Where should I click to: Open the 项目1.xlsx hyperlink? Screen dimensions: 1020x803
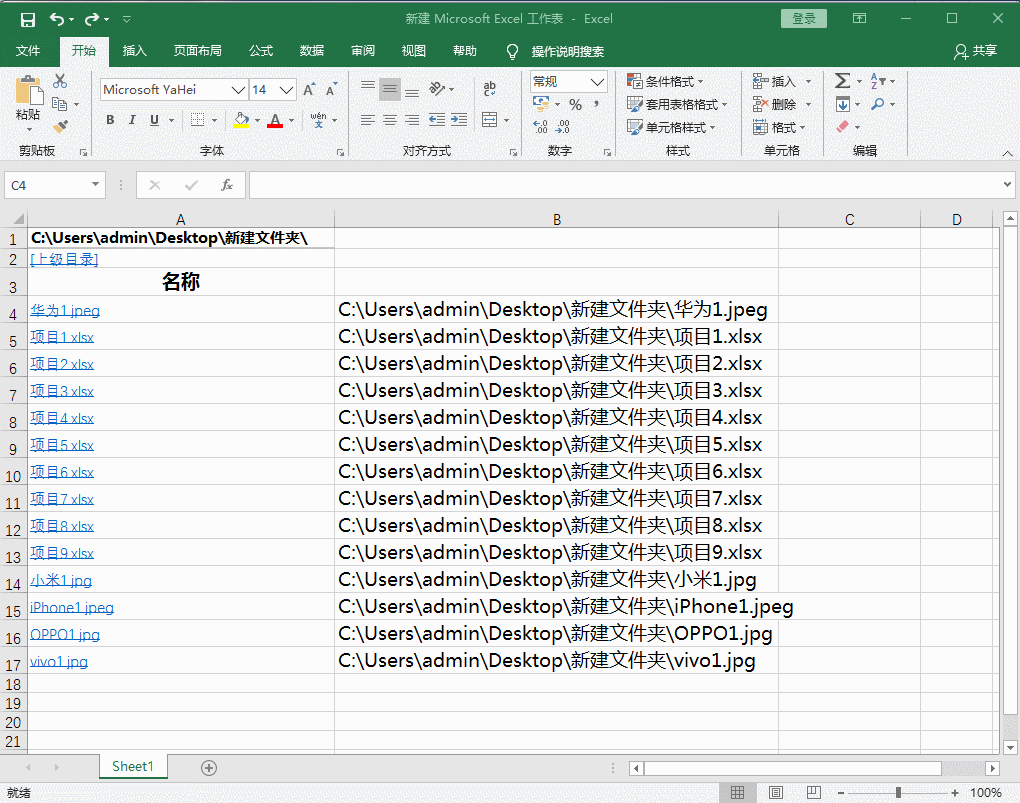(62, 338)
